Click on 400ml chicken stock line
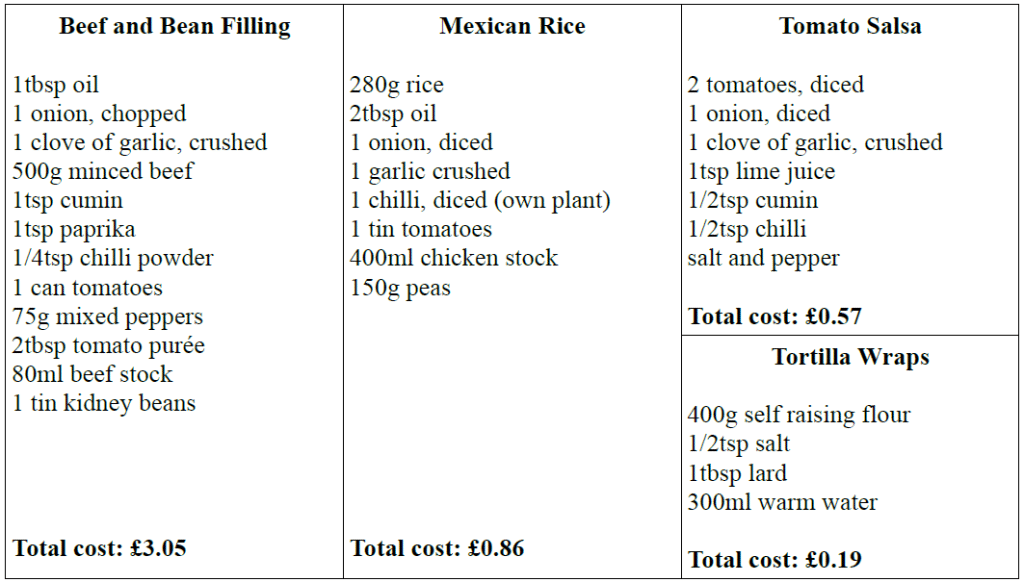 pos(454,258)
